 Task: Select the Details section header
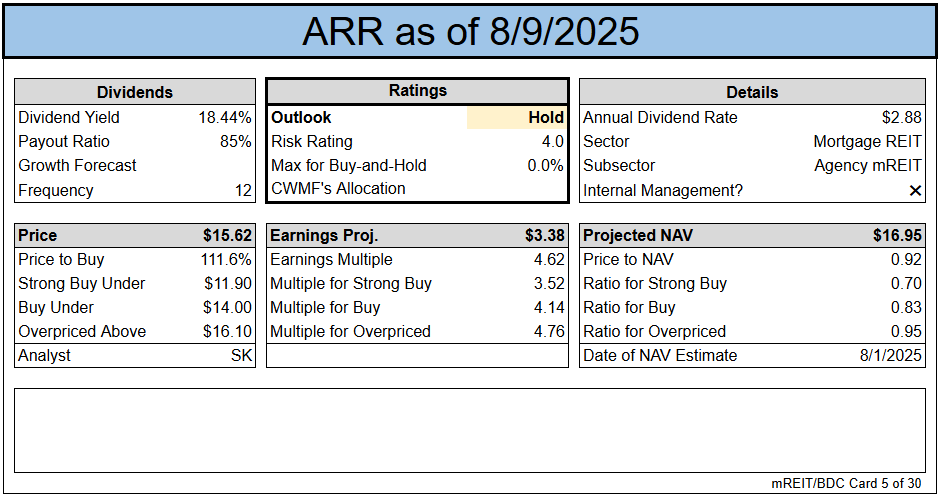(752, 92)
